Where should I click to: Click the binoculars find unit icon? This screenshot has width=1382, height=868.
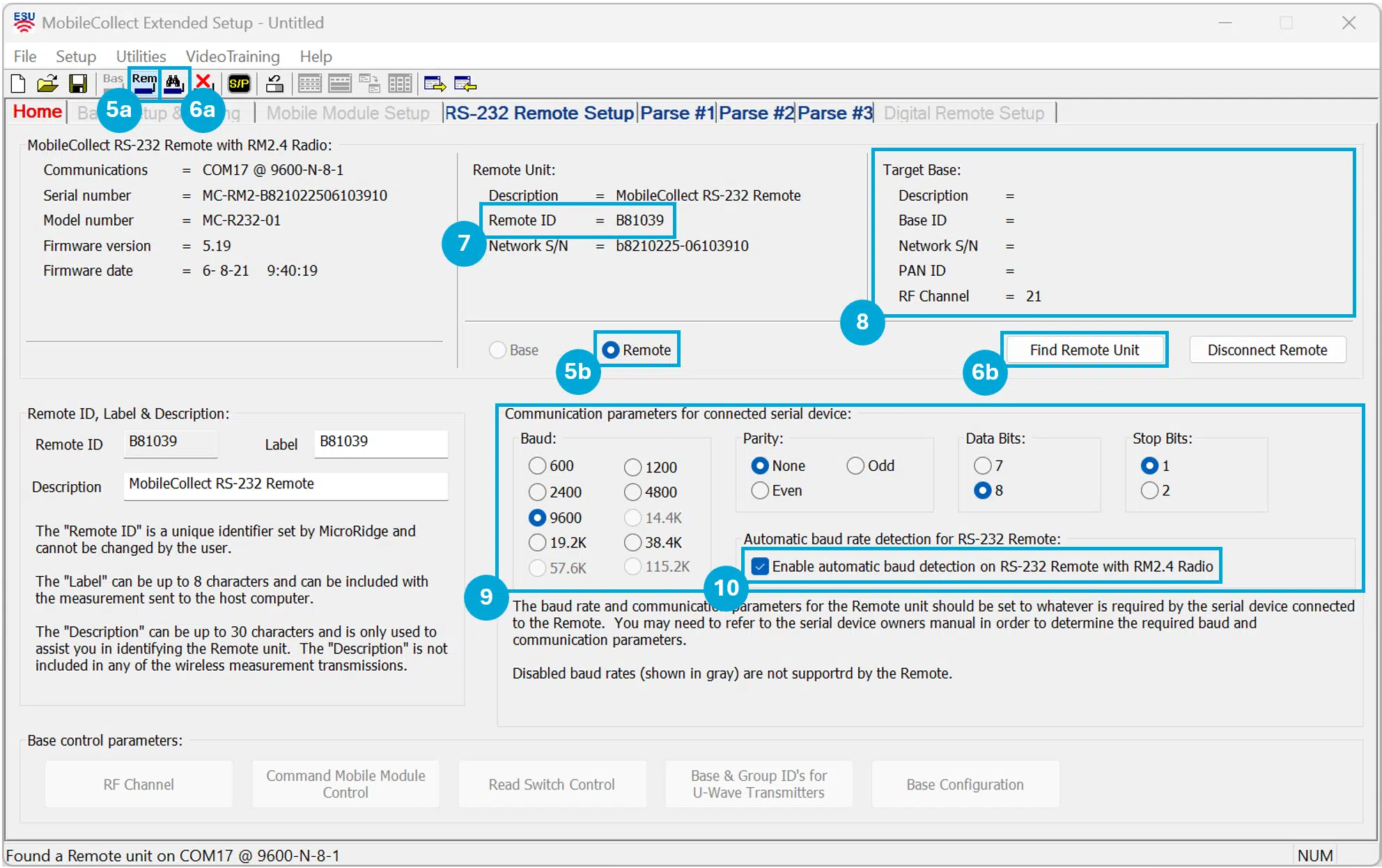173,84
